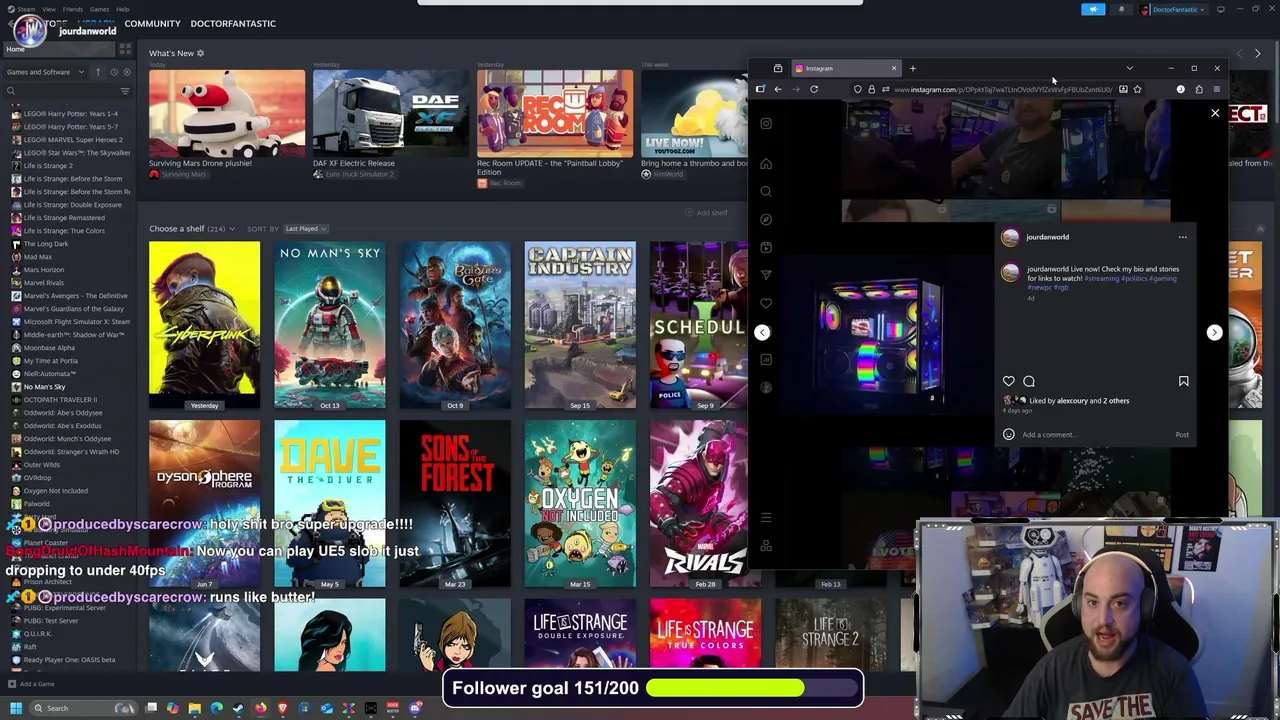This screenshot has width=1280, height=720.
Task: Open advanced filter icon beside library search
Action: 125,91
